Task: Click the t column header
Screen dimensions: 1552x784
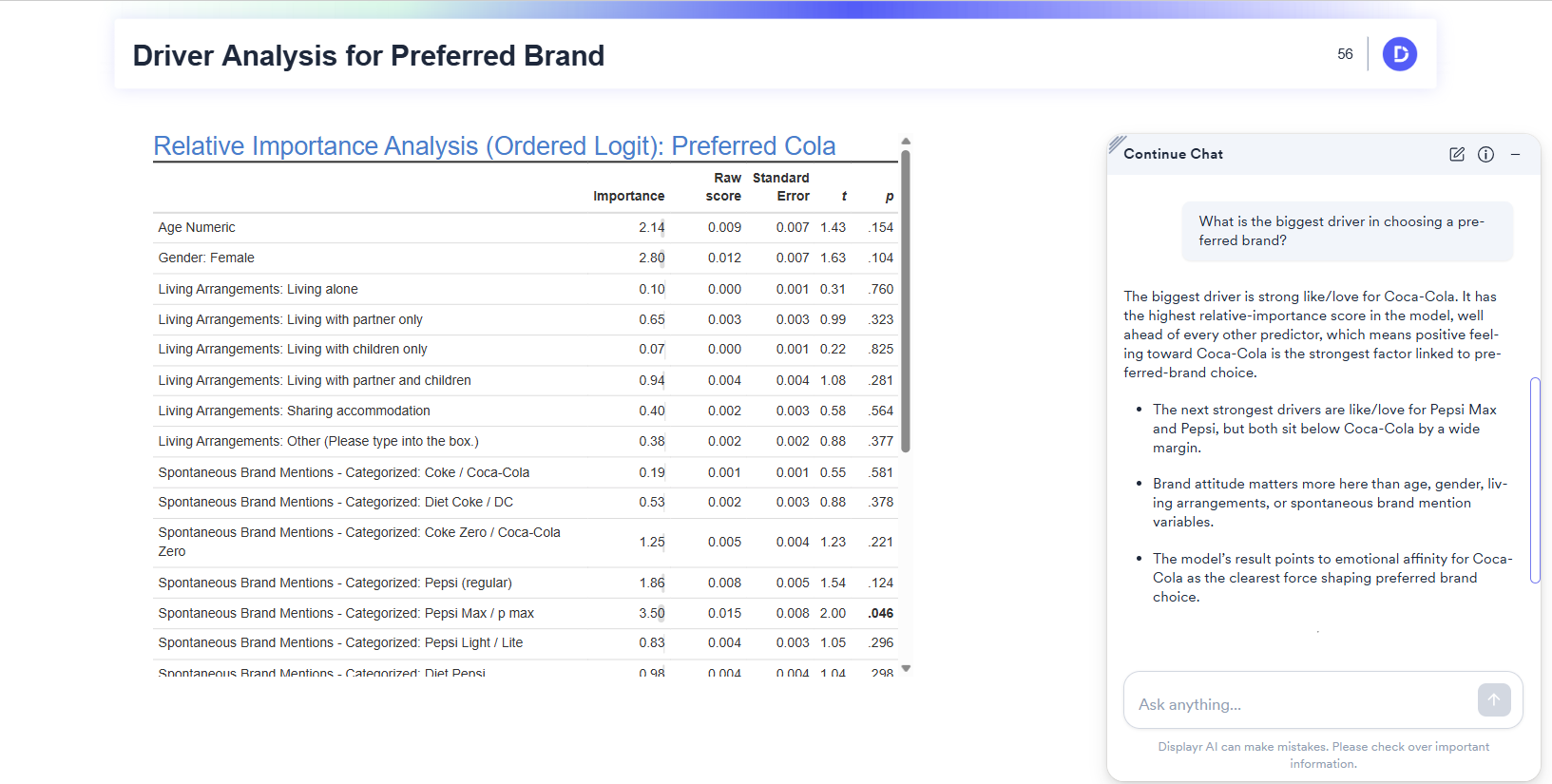Action: click(844, 196)
